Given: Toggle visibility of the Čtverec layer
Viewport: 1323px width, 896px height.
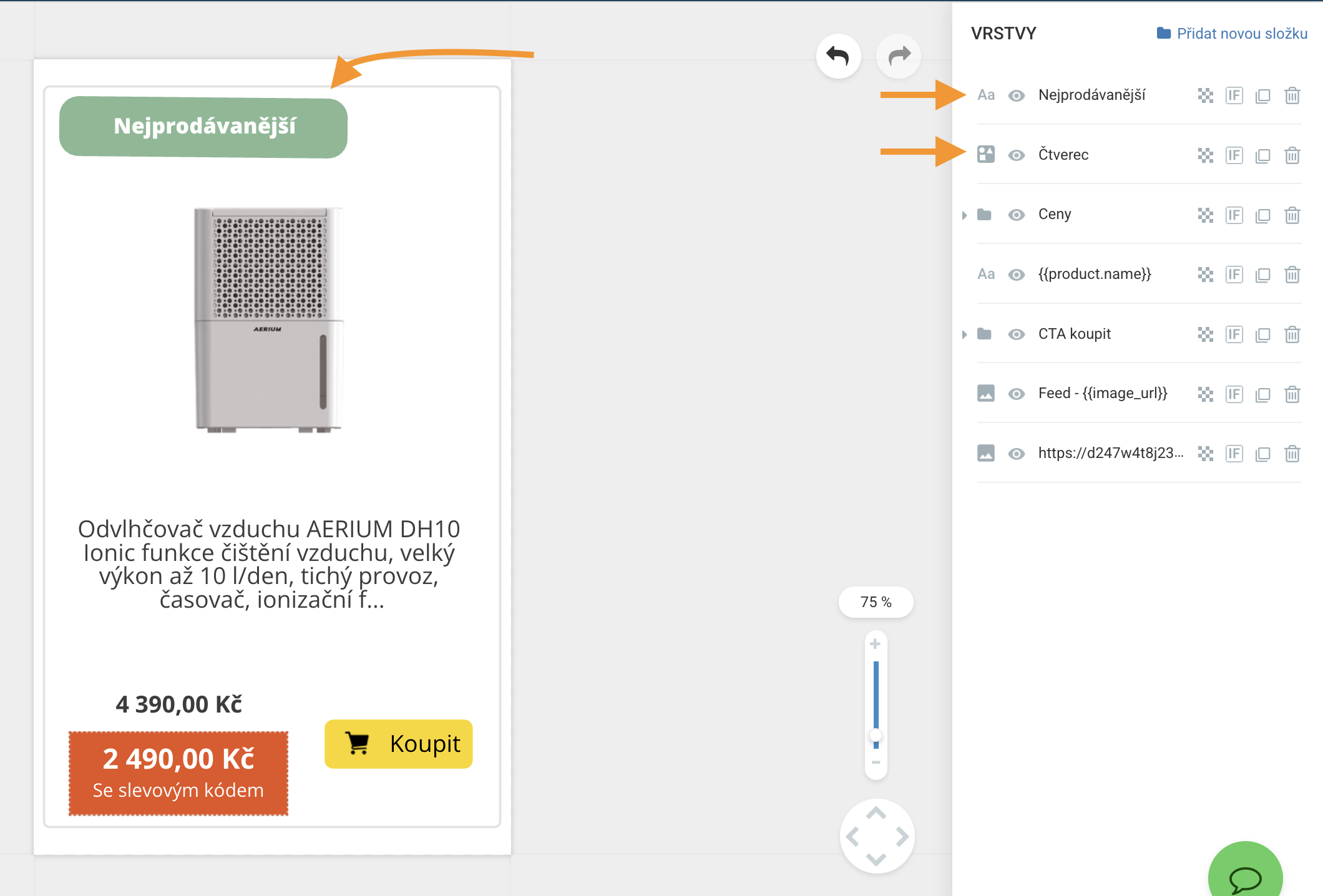Looking at the screenshot, I should 1017,155.
